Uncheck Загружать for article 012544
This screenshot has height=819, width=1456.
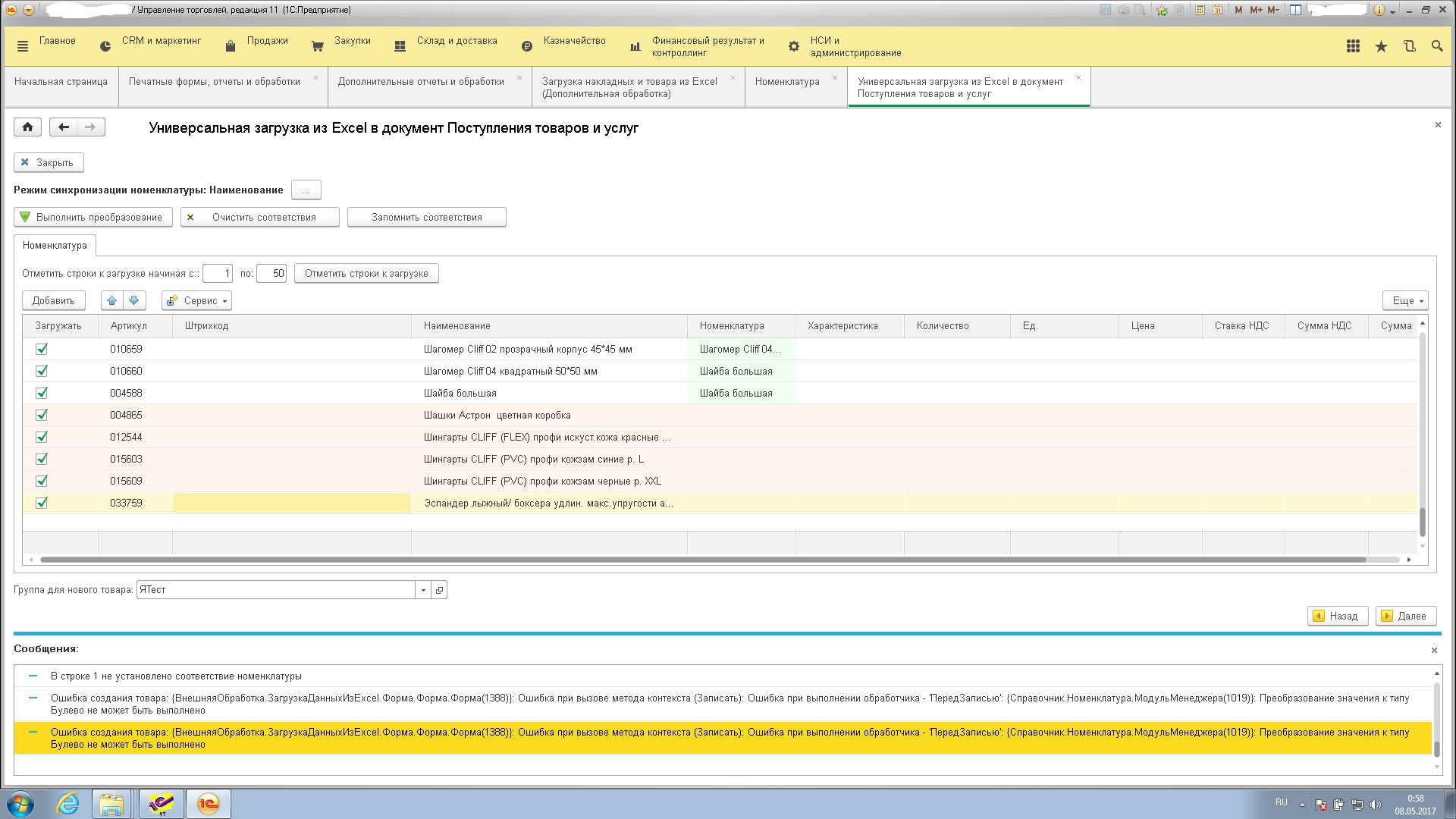point(42,437)
